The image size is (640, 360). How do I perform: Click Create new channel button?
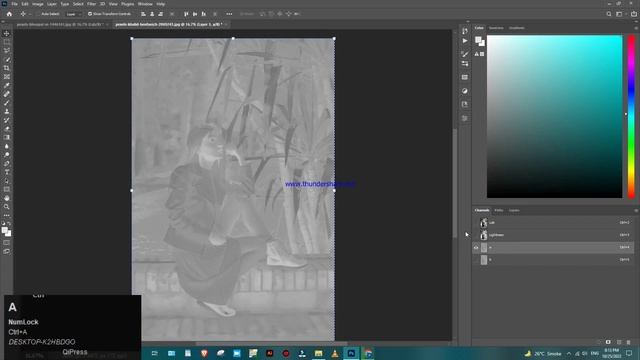click(x=619, y=342)
